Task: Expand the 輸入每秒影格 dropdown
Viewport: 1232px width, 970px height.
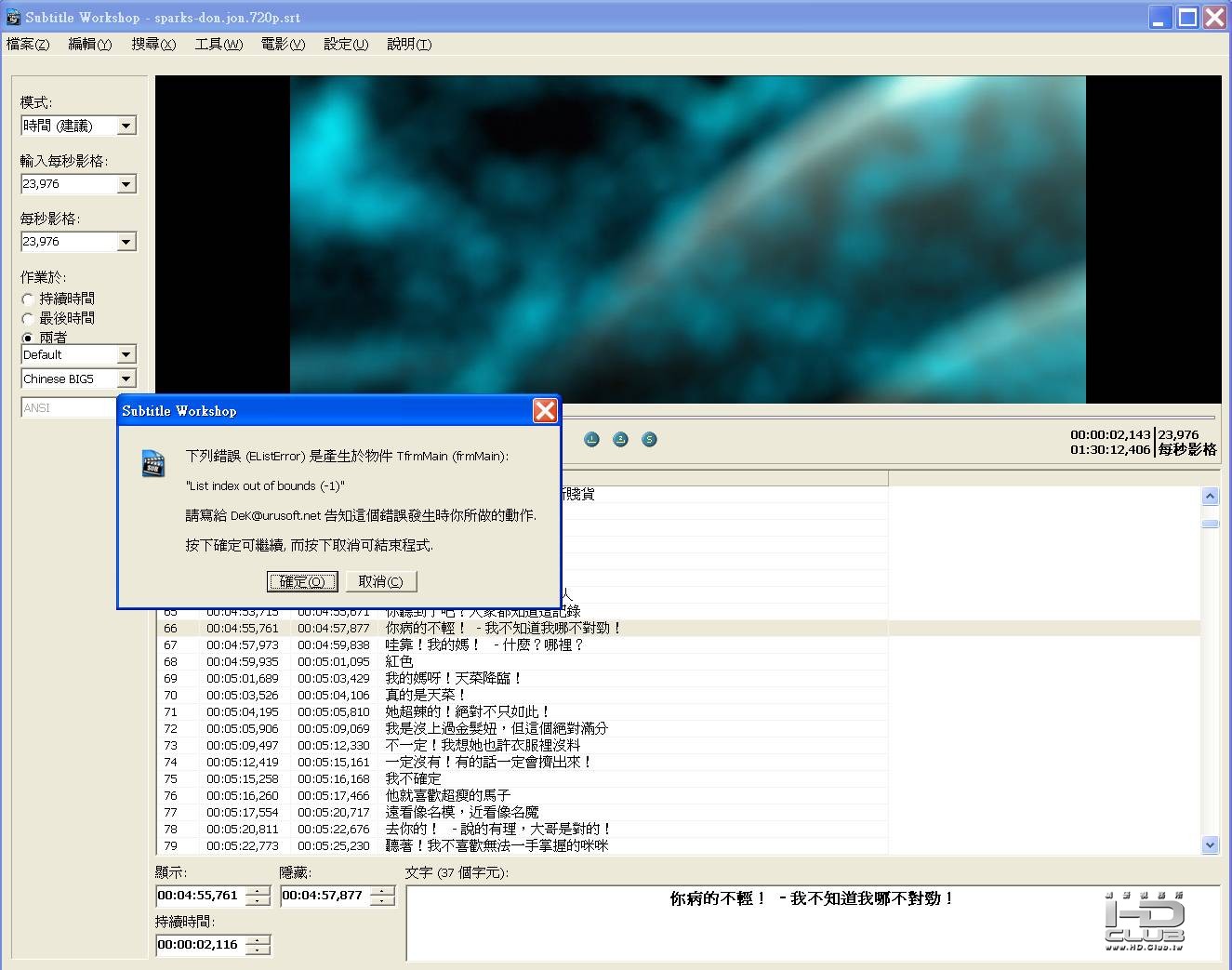Action: tap(79, 184)
